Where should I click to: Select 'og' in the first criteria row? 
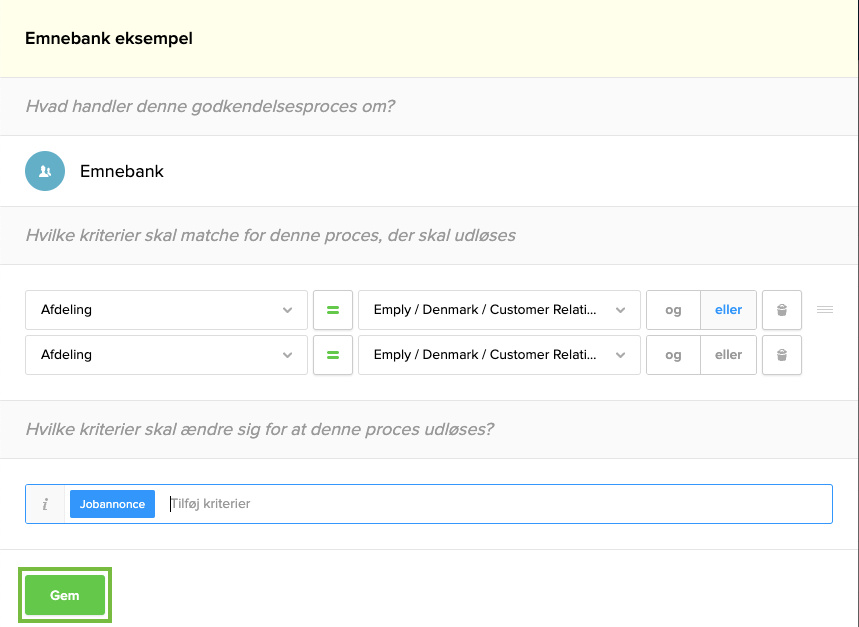673,310
